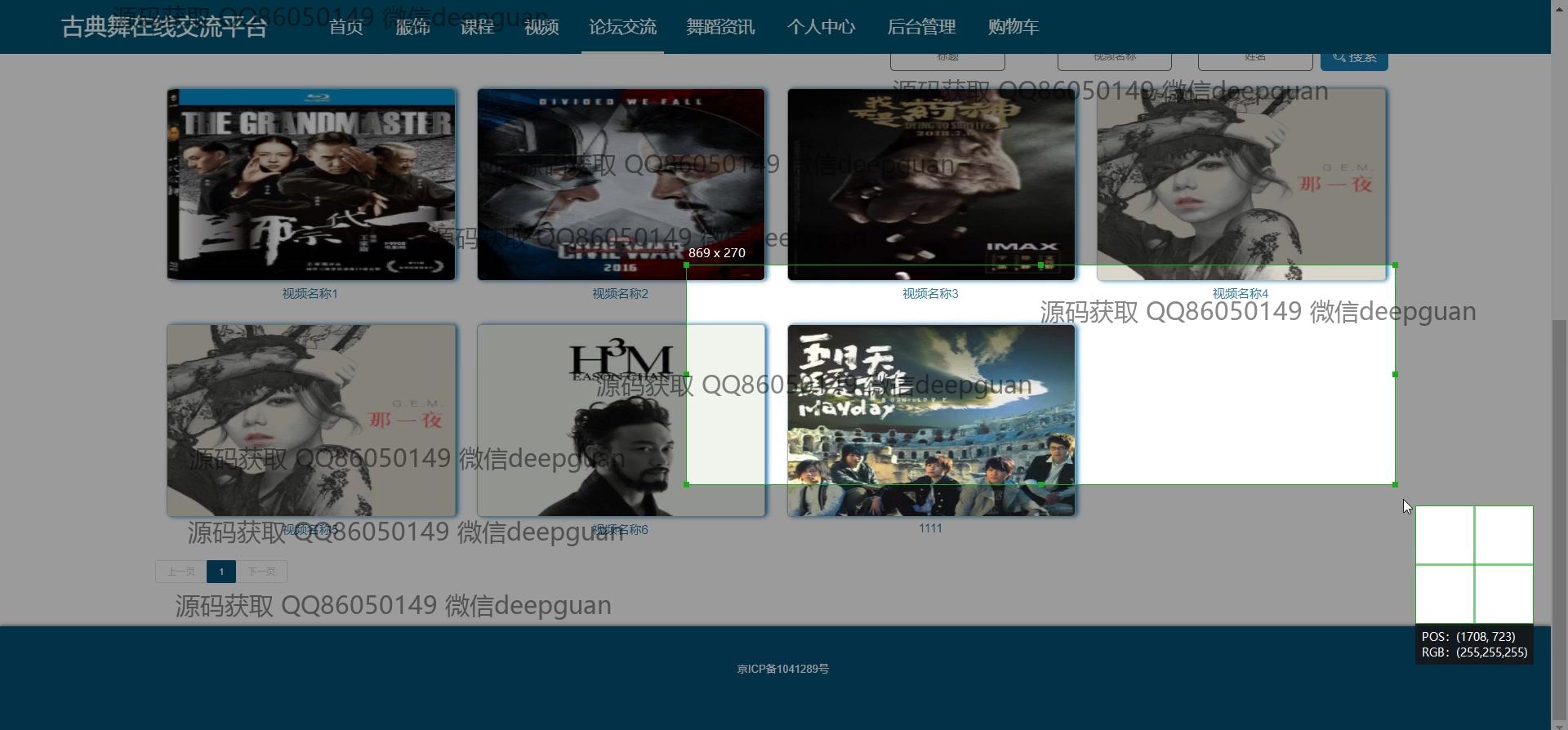Open the Civil War 2016 video thumbnail

[621, 185]
